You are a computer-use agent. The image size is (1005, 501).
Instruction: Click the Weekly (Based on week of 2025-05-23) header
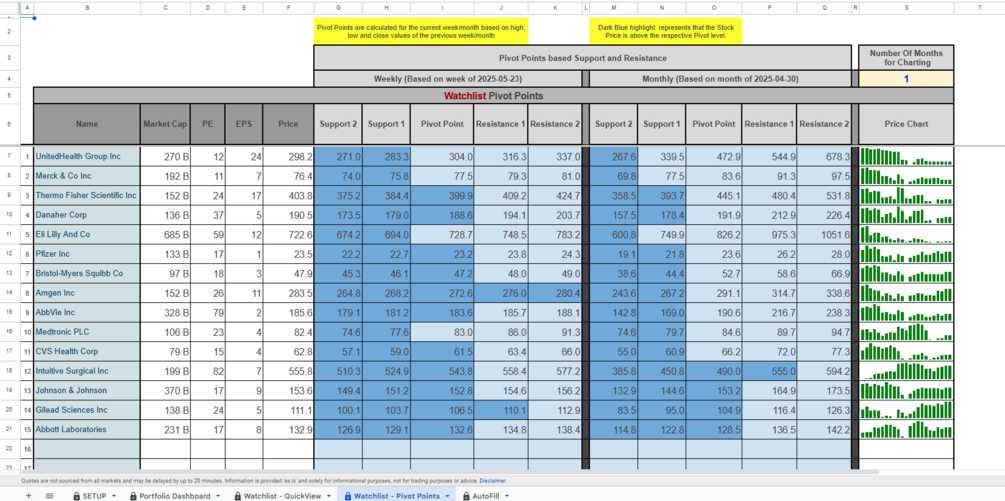(x=447, y=79)
